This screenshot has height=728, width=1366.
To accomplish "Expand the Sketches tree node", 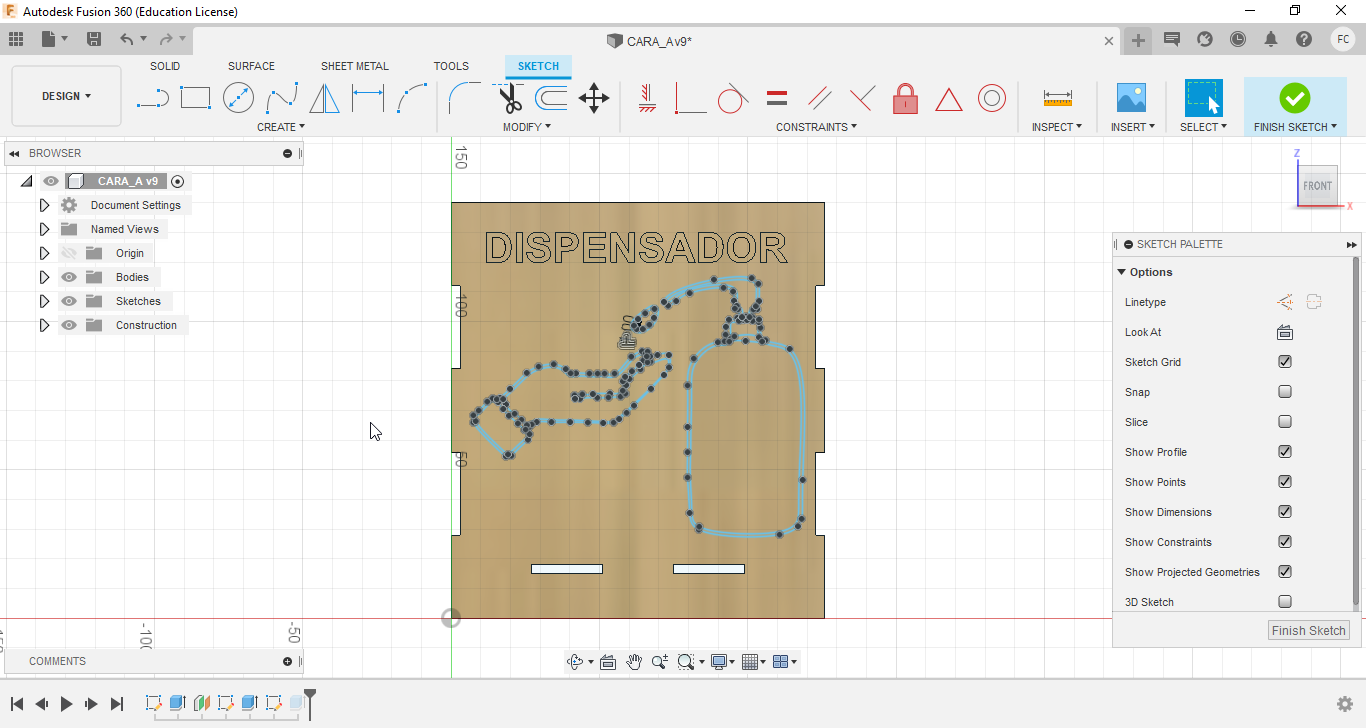I will coord(44,301).
